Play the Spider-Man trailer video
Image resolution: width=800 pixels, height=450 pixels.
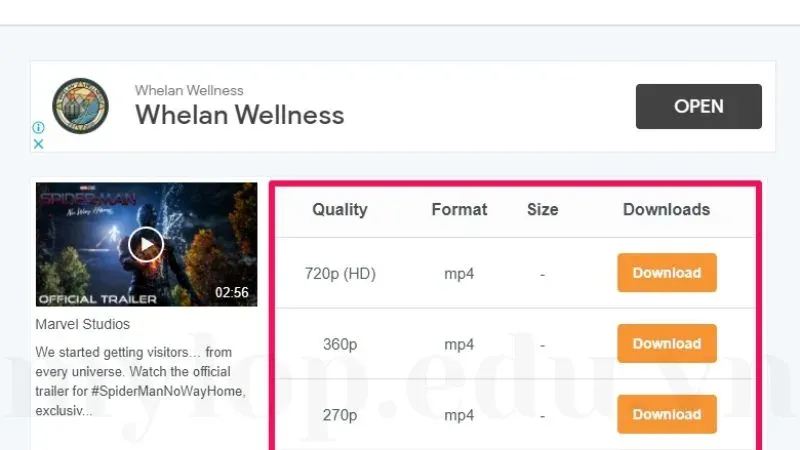point(146,244)
